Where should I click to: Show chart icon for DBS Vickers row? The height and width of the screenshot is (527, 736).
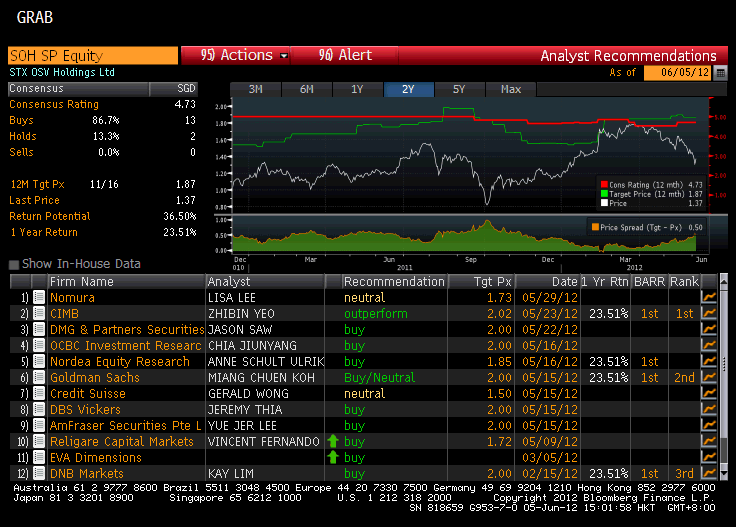pos(709,409)
